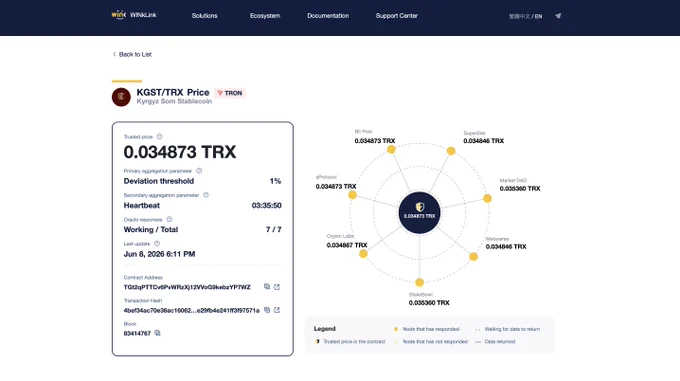Image resolution: width=680 pixels, height=381 pixels.
Task: Click the Bit Pool price label
Action: coord(375,141)
